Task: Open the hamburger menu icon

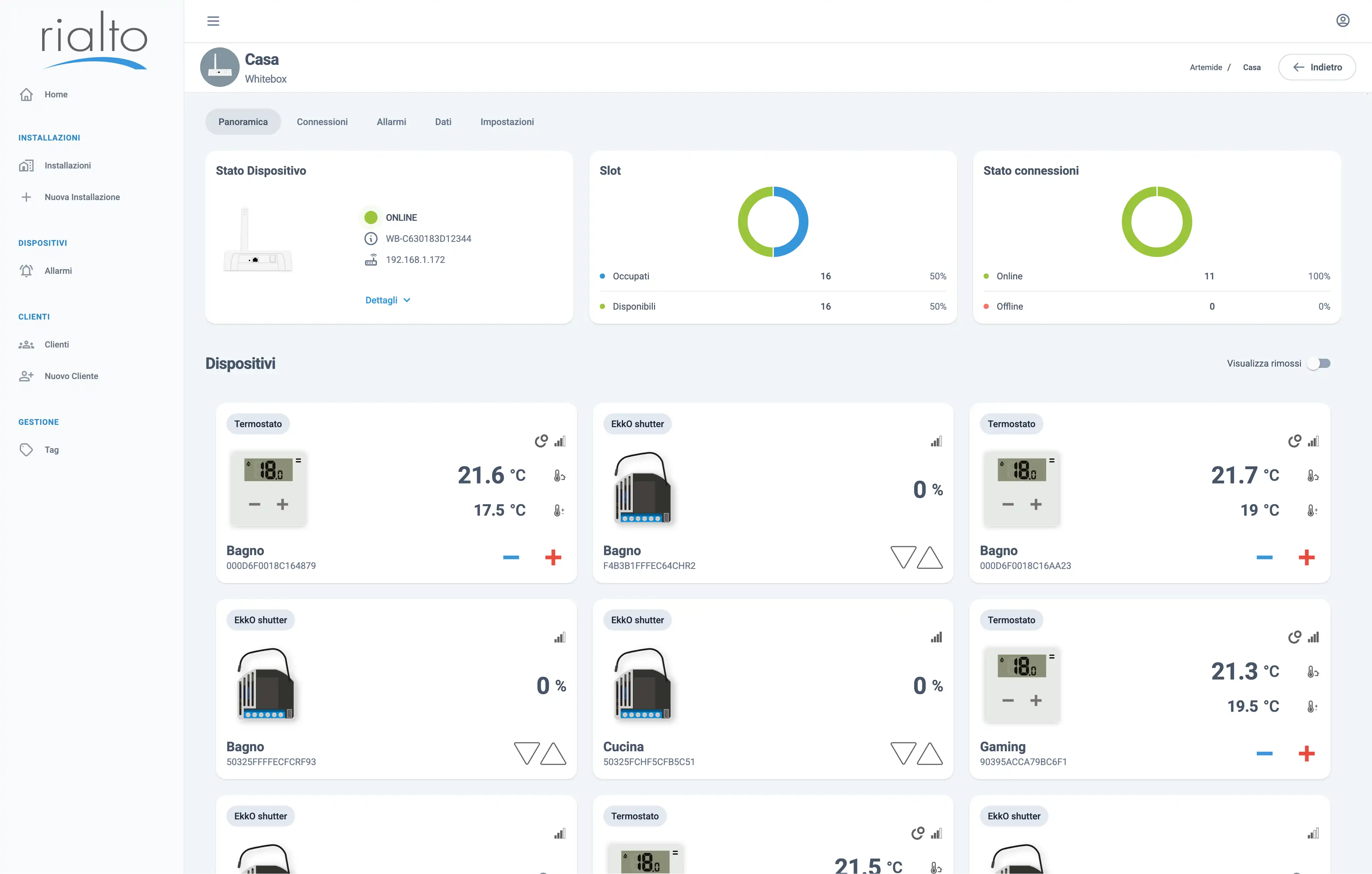Action: [213, 21]
